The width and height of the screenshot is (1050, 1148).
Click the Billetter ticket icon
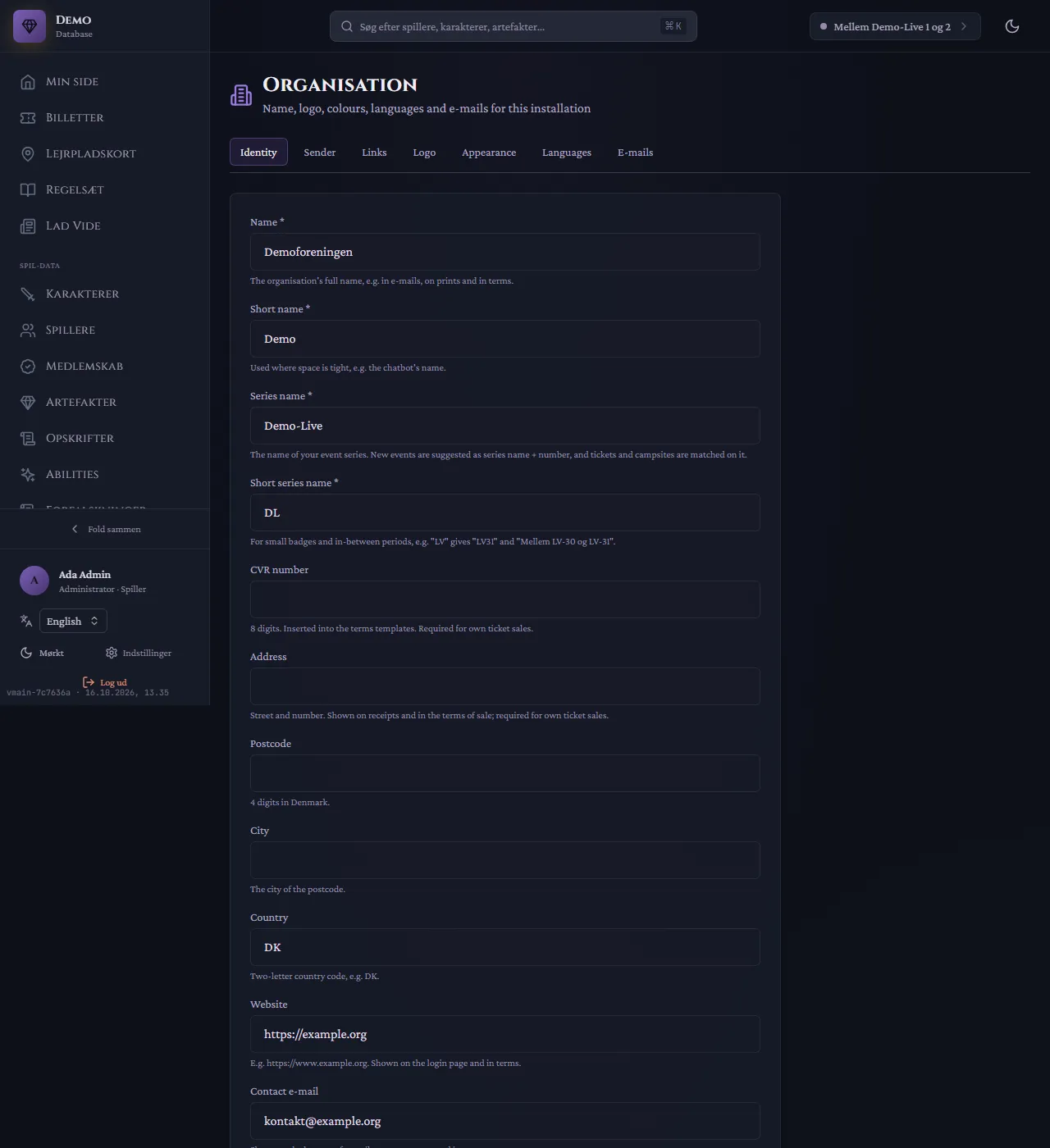point(28,118)
